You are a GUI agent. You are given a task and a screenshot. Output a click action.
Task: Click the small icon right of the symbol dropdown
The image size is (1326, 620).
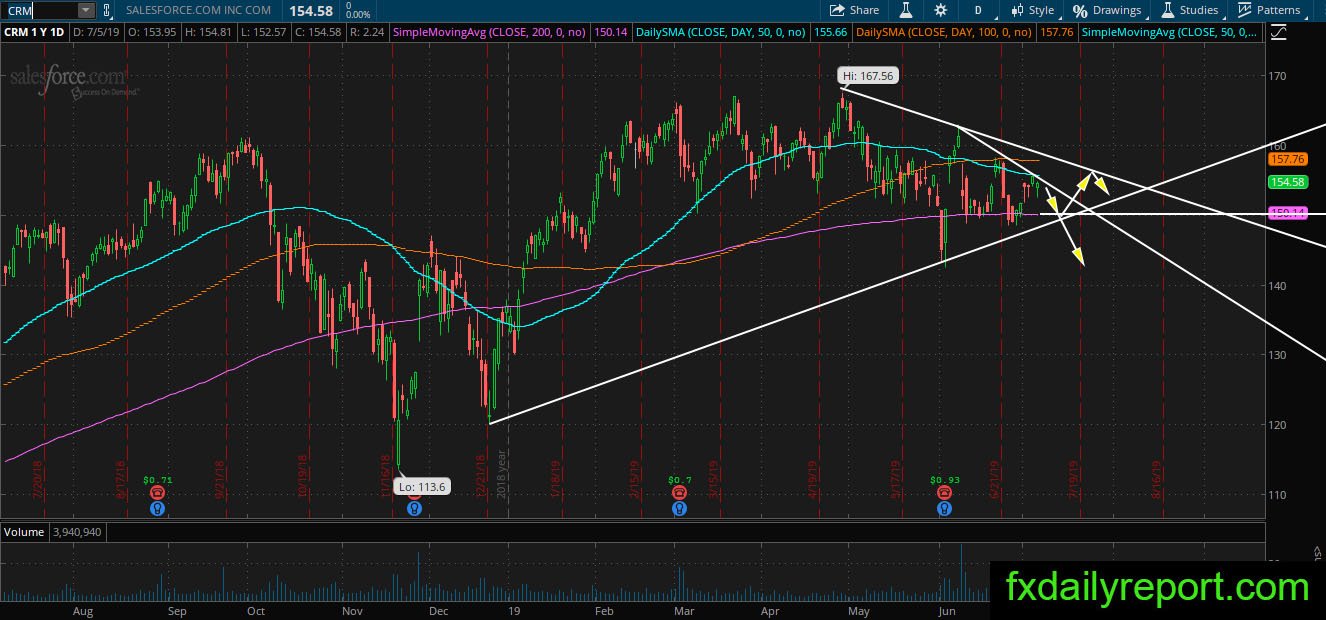tap(107, 10)
